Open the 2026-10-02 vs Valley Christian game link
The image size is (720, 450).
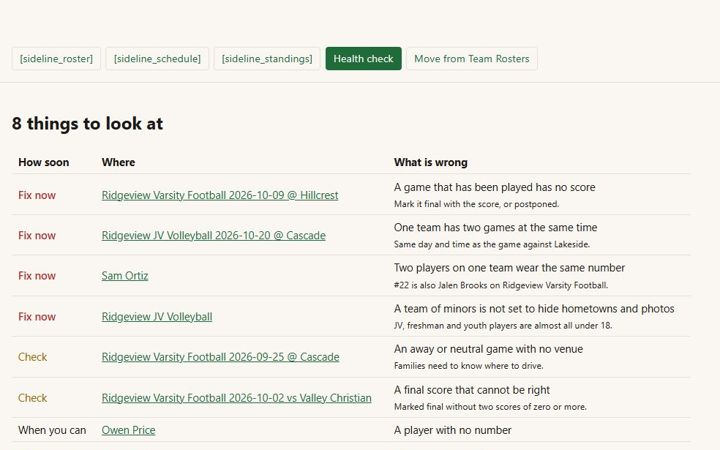click(x=236, y=398)
